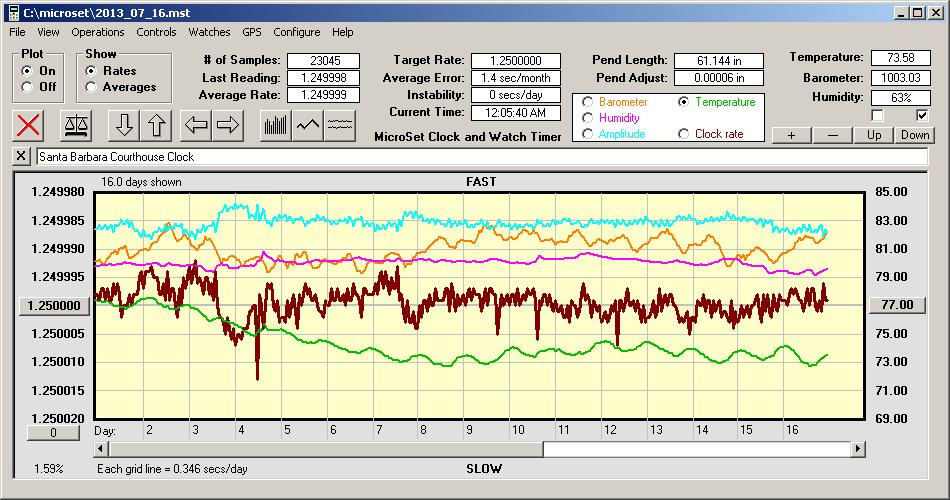Click the up arrow toolbar icon

[x=157, y=125]
